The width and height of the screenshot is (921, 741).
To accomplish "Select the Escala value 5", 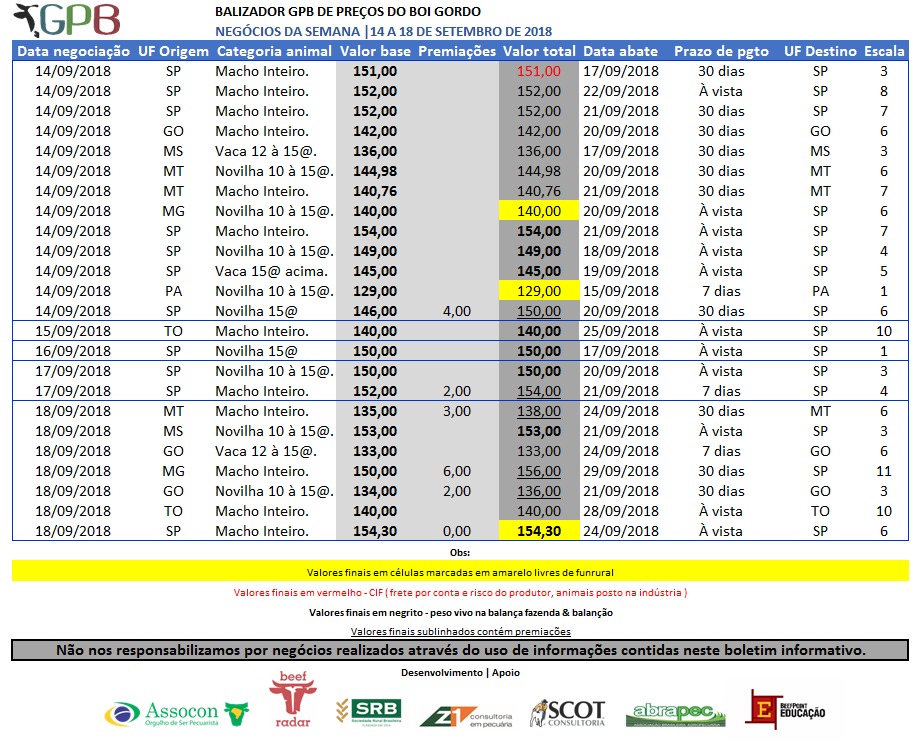I will pos(884,271).
